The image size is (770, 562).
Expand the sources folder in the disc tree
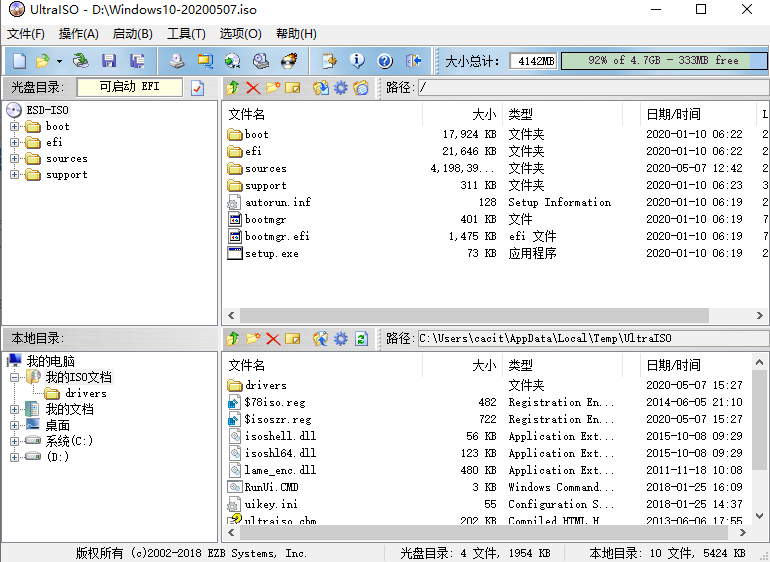(x=14, y=159)
